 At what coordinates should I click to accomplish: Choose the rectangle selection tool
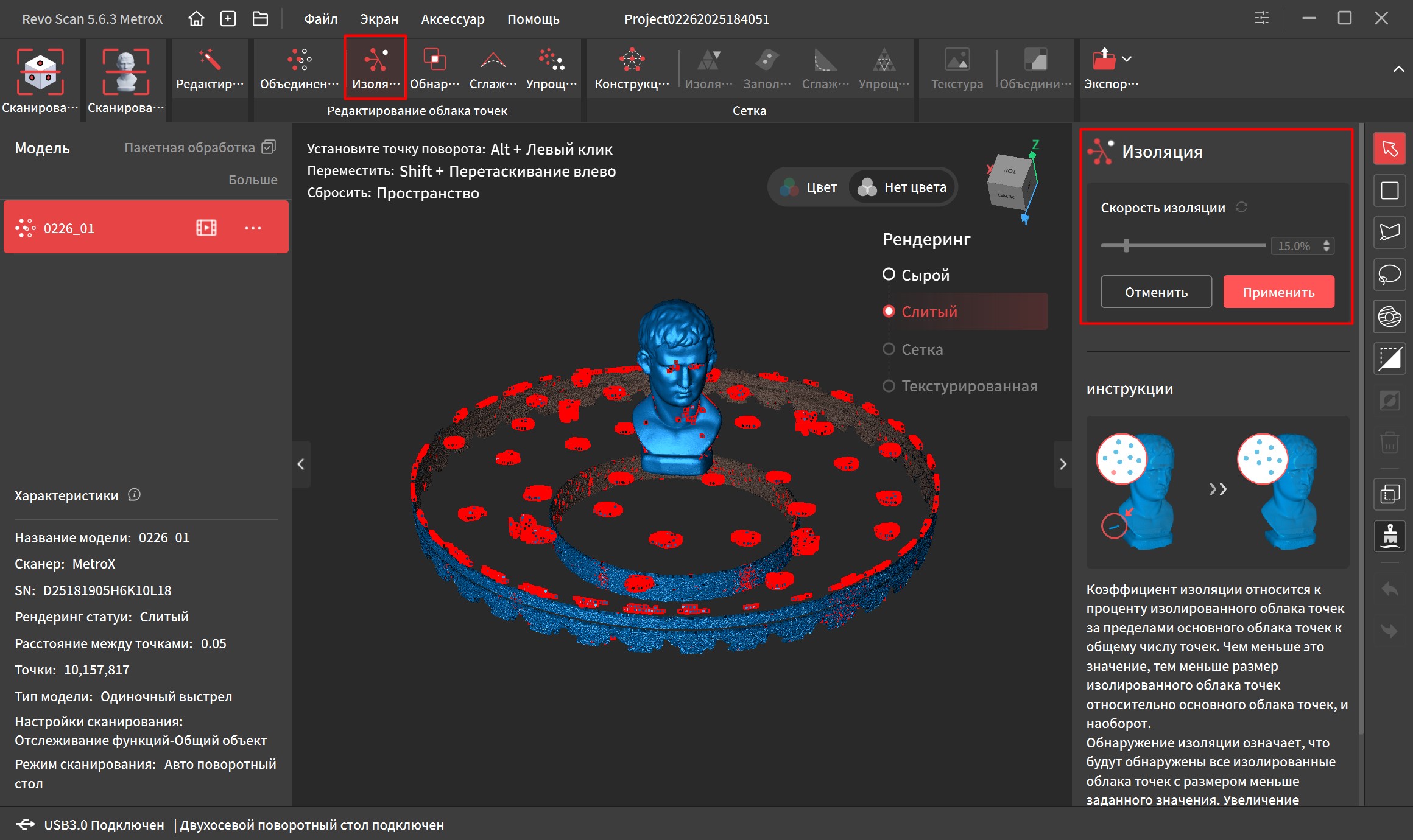click(1389, 191)
